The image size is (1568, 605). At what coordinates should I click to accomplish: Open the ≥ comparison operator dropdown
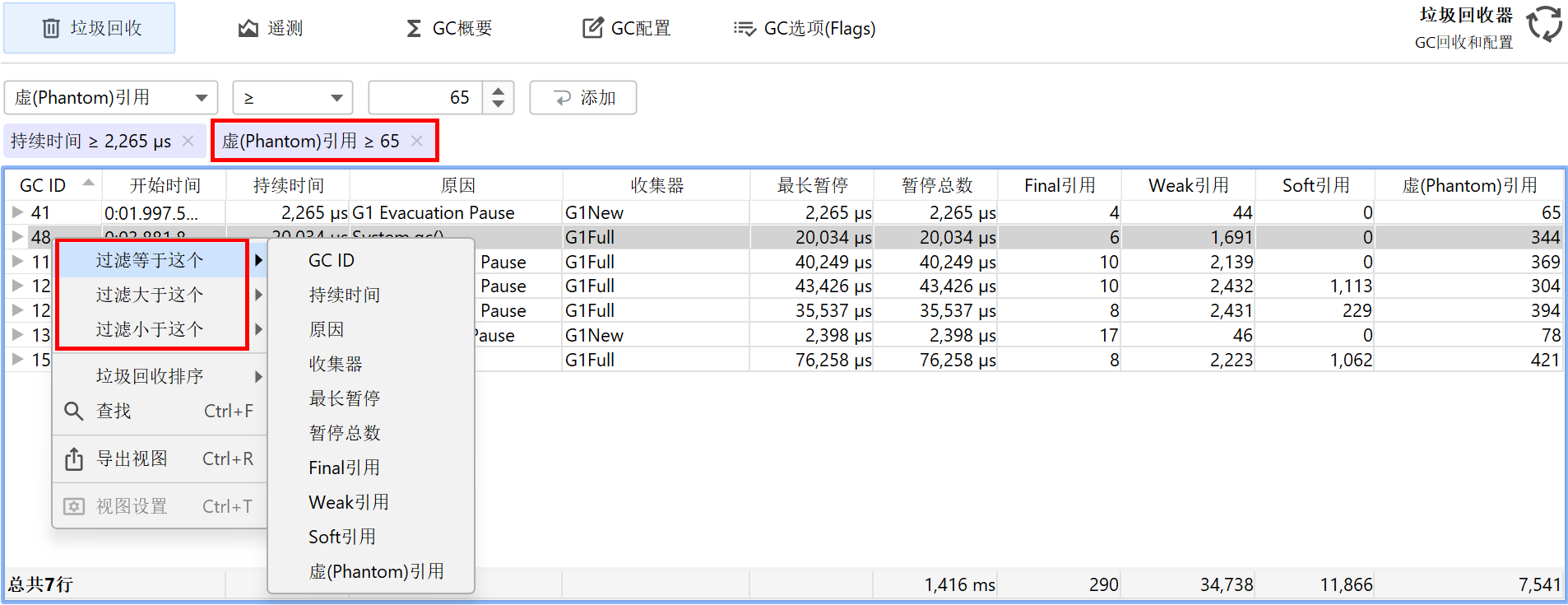tap(293, 98)
